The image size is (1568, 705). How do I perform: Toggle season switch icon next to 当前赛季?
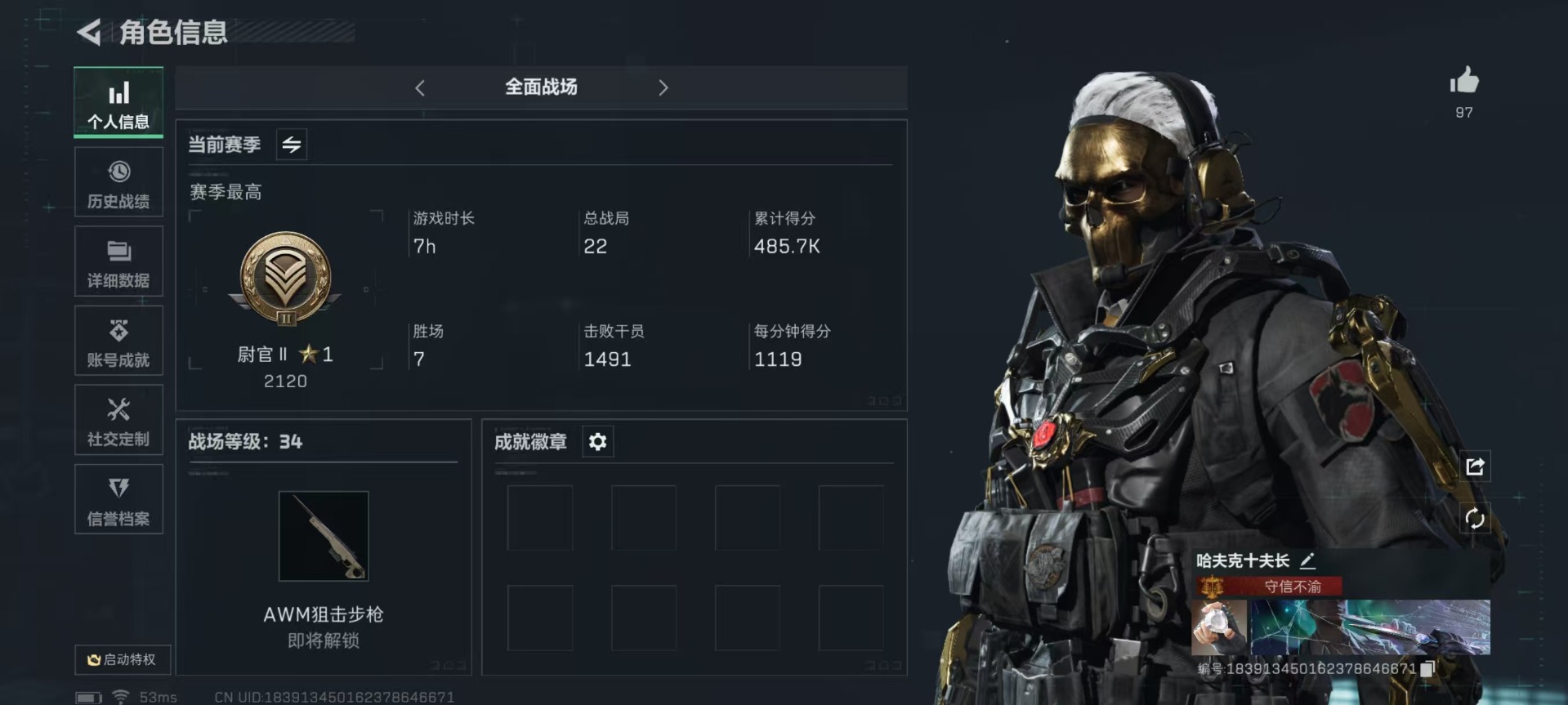point(292,145)
